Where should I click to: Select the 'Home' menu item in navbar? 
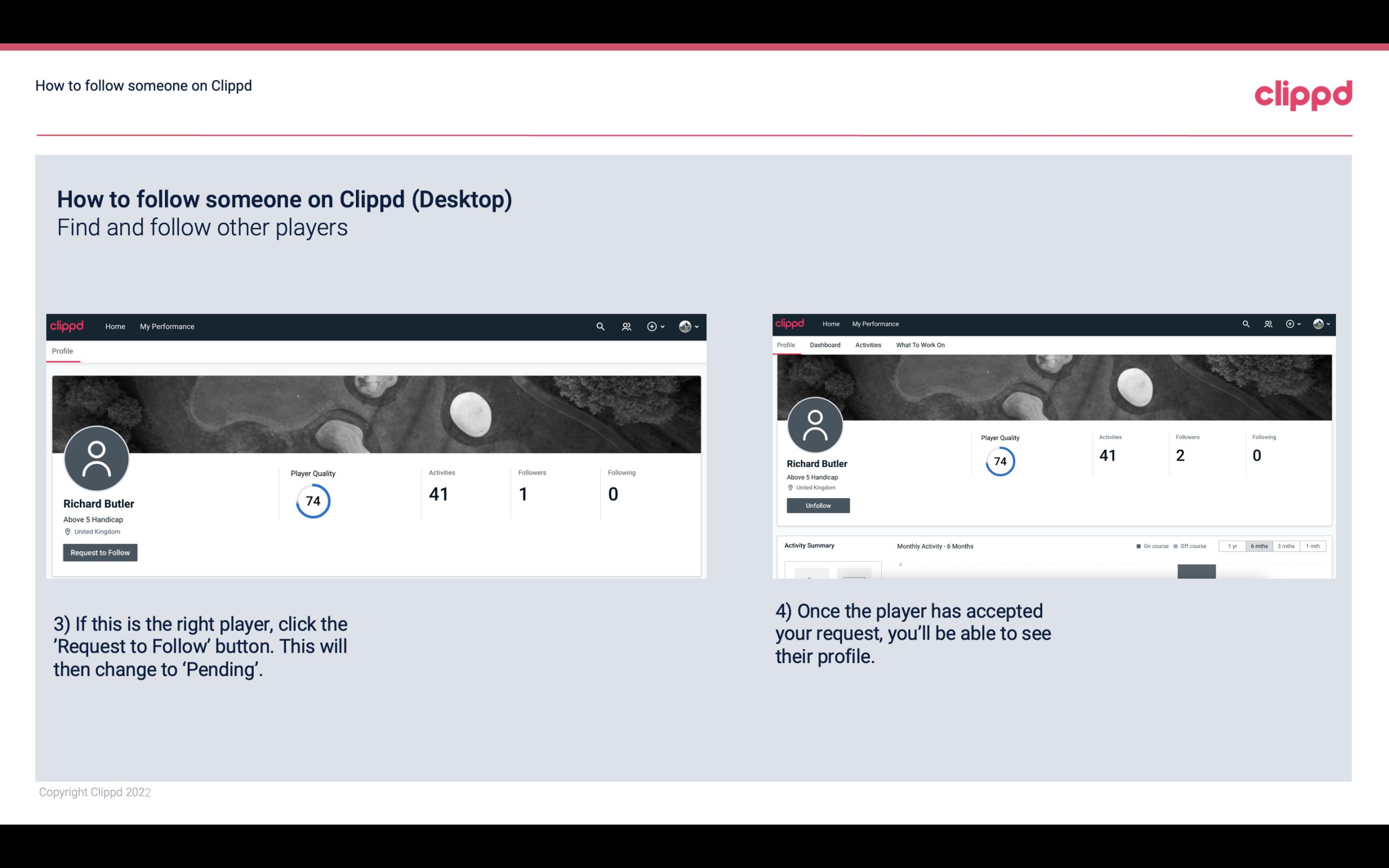pyautogui.click(x=113, y=326)
